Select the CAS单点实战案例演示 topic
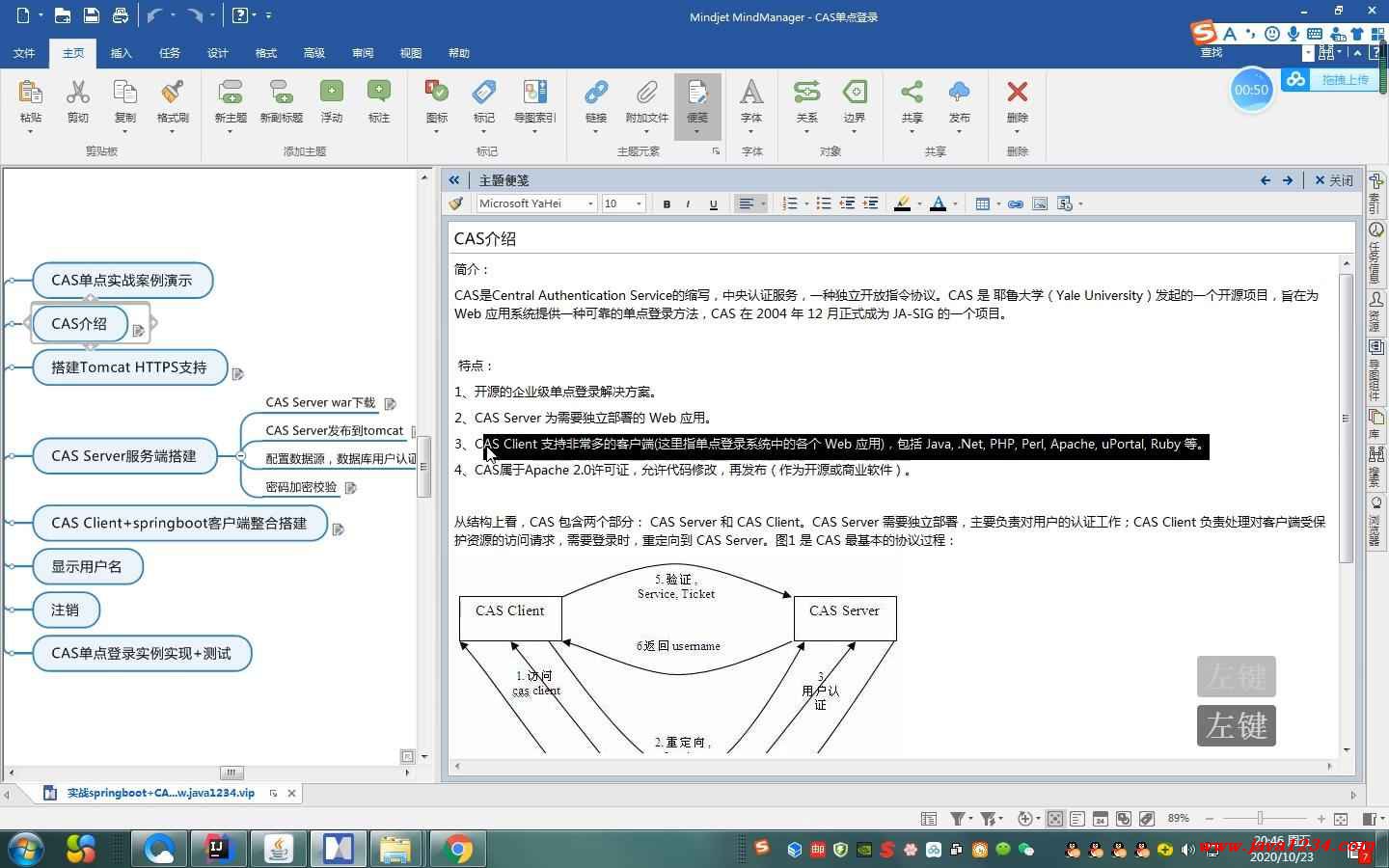 click(x=122, y=281)
